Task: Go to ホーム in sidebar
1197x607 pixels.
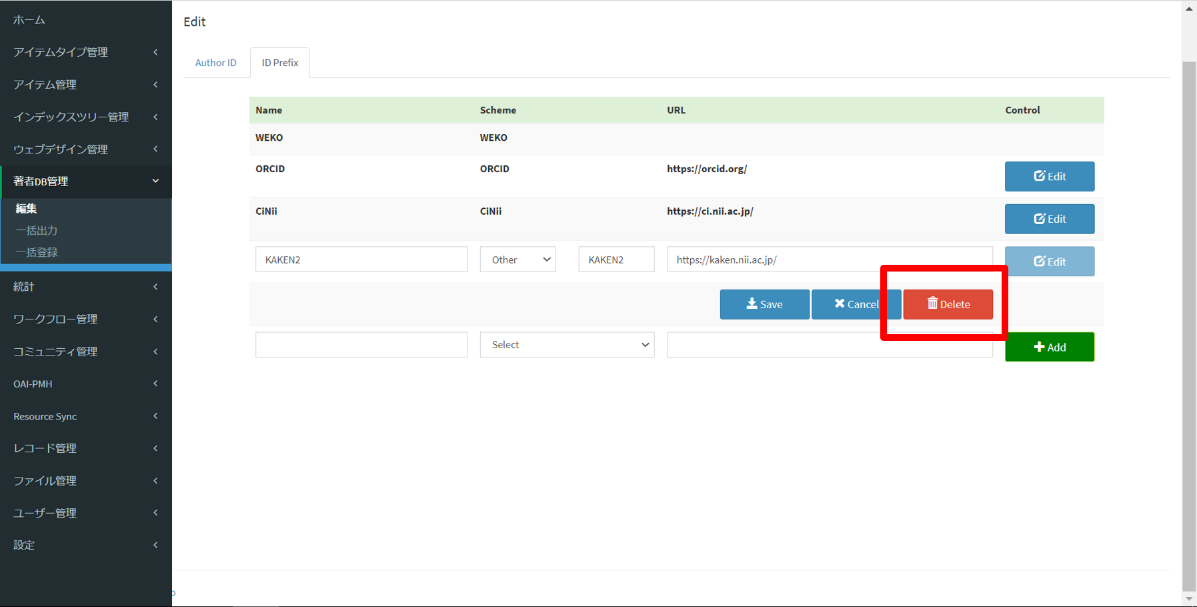Action: click(29, 20)
